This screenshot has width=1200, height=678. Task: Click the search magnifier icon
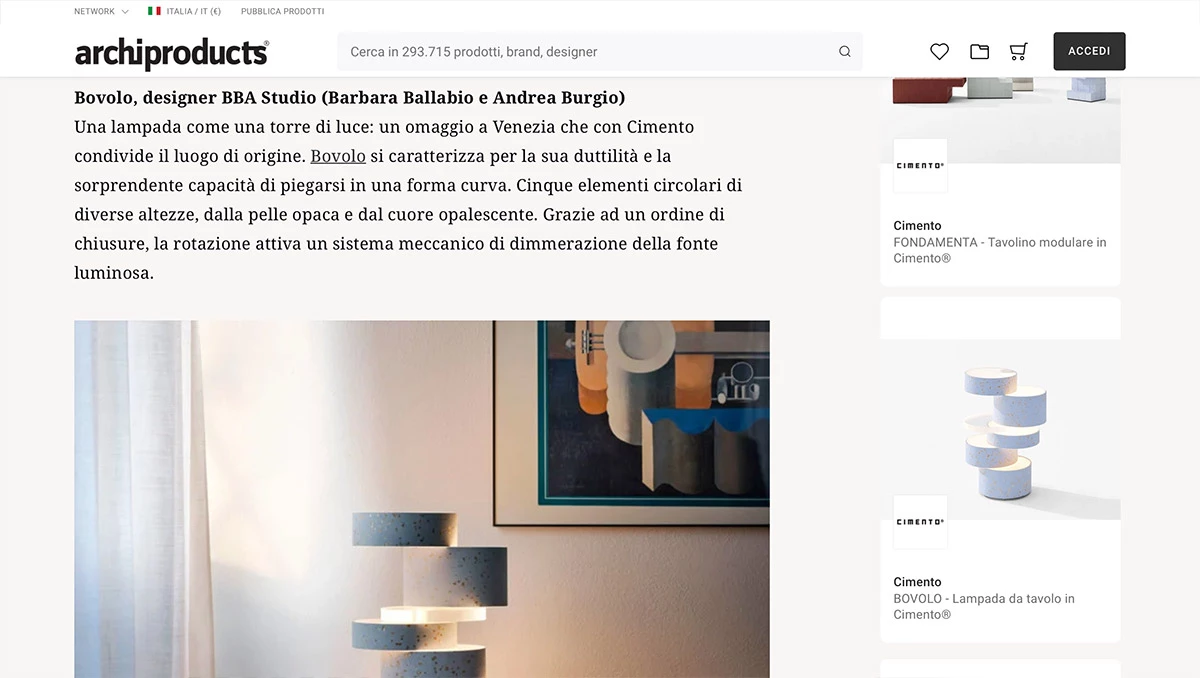[x=845, y=52]
